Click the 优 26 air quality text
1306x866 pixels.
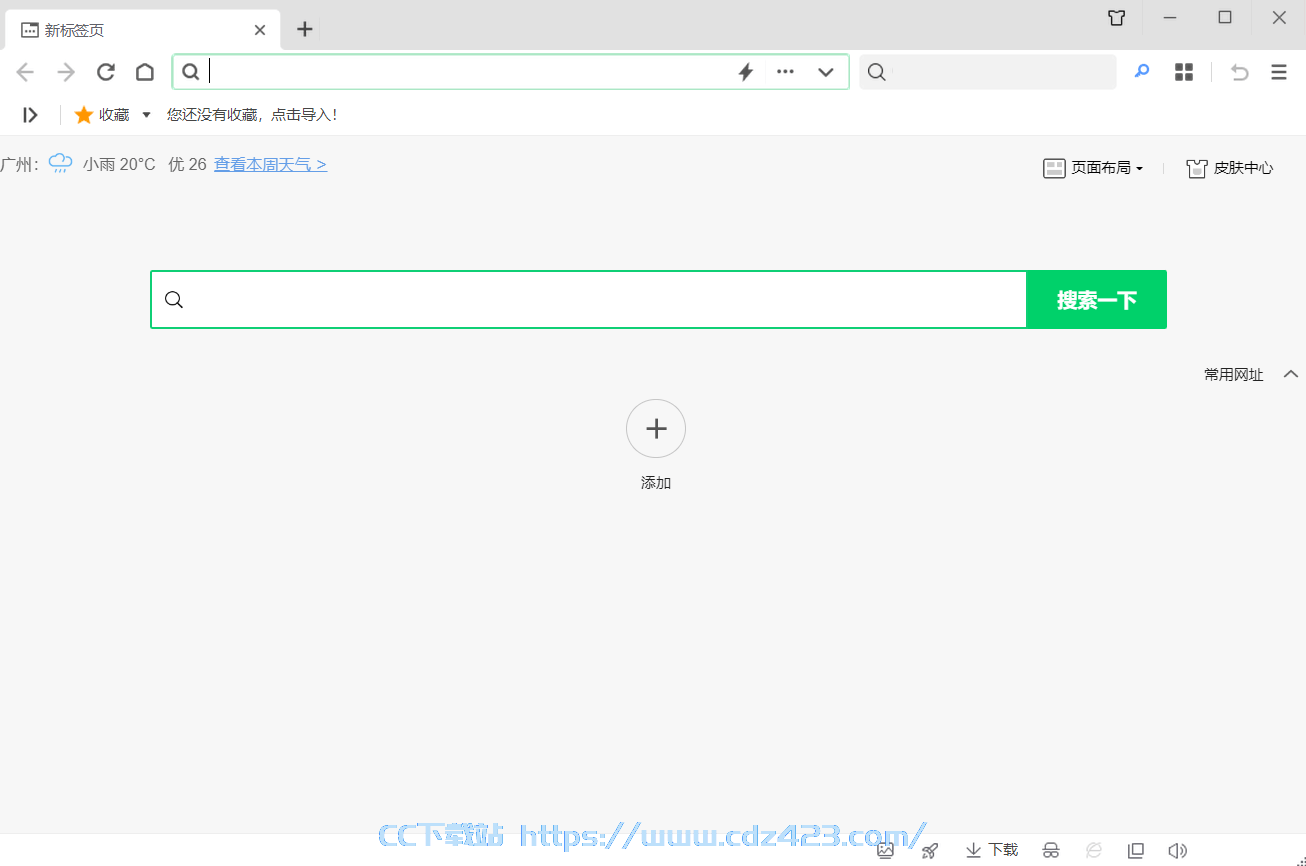(x=187, y=164)
